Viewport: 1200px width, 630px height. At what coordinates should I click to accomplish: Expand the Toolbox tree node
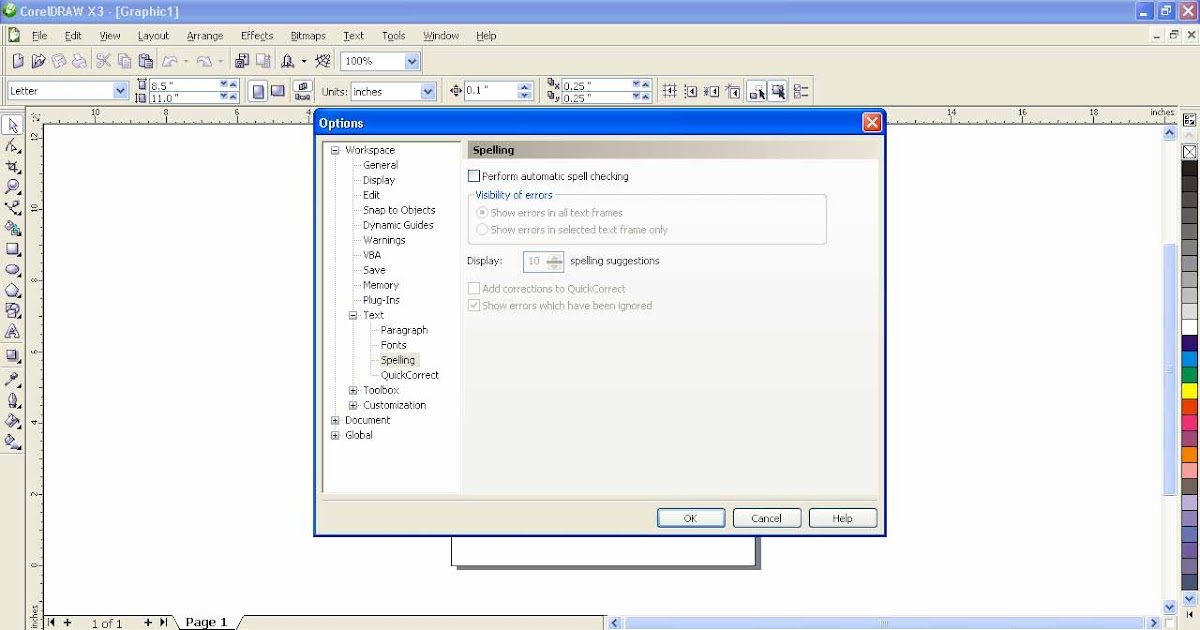coord(353,390)
